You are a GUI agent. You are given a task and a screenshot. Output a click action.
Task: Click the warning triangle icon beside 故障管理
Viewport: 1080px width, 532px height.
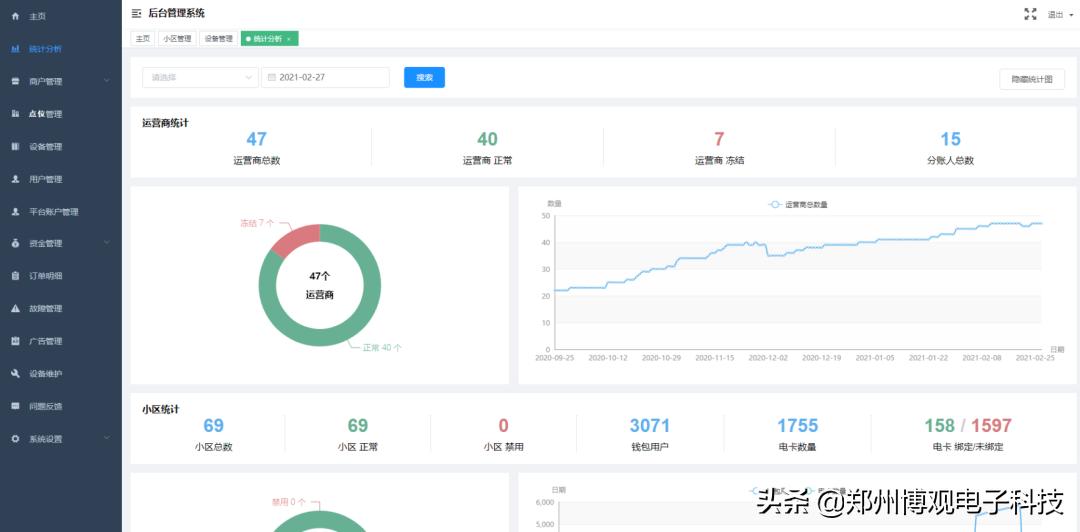point(15,308)
